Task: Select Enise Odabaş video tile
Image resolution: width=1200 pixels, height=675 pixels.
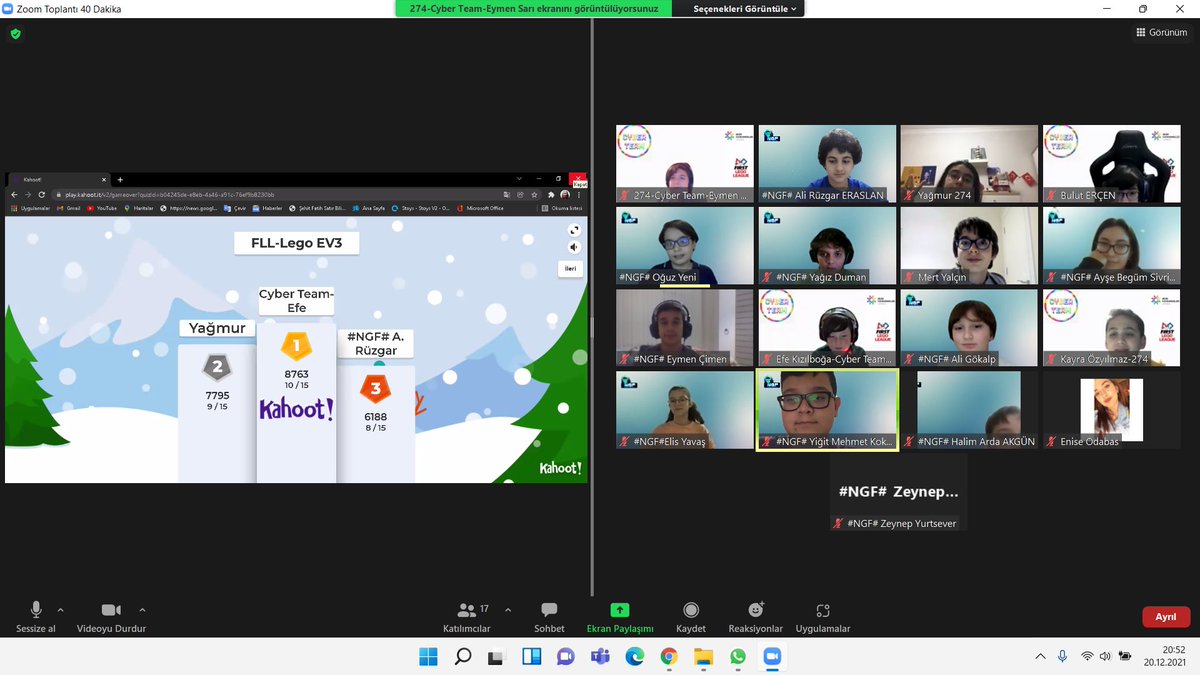Action: [1111, 410]
